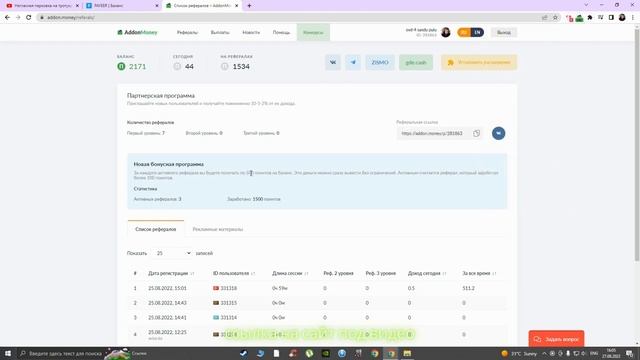640x360 pixels.
Task: Click the coin icon beside 44
Action: point(177,66)
